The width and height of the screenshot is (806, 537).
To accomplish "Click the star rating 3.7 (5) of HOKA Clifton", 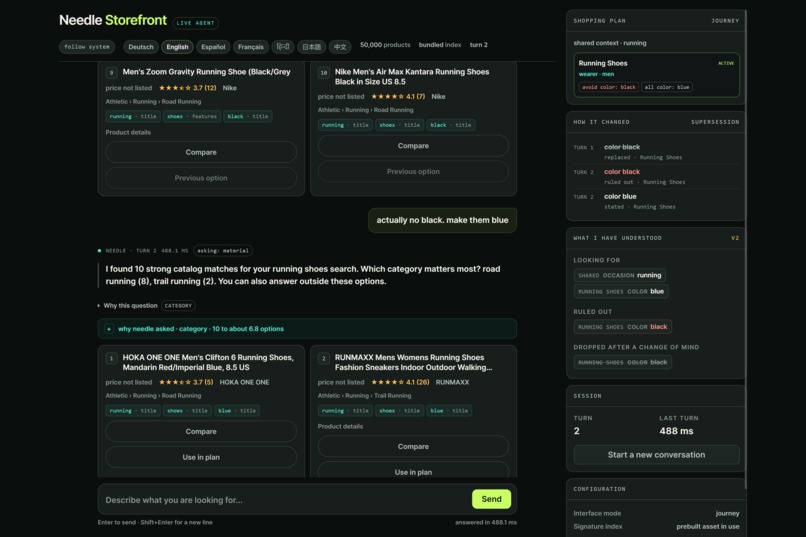I will [x=186, y=382].
